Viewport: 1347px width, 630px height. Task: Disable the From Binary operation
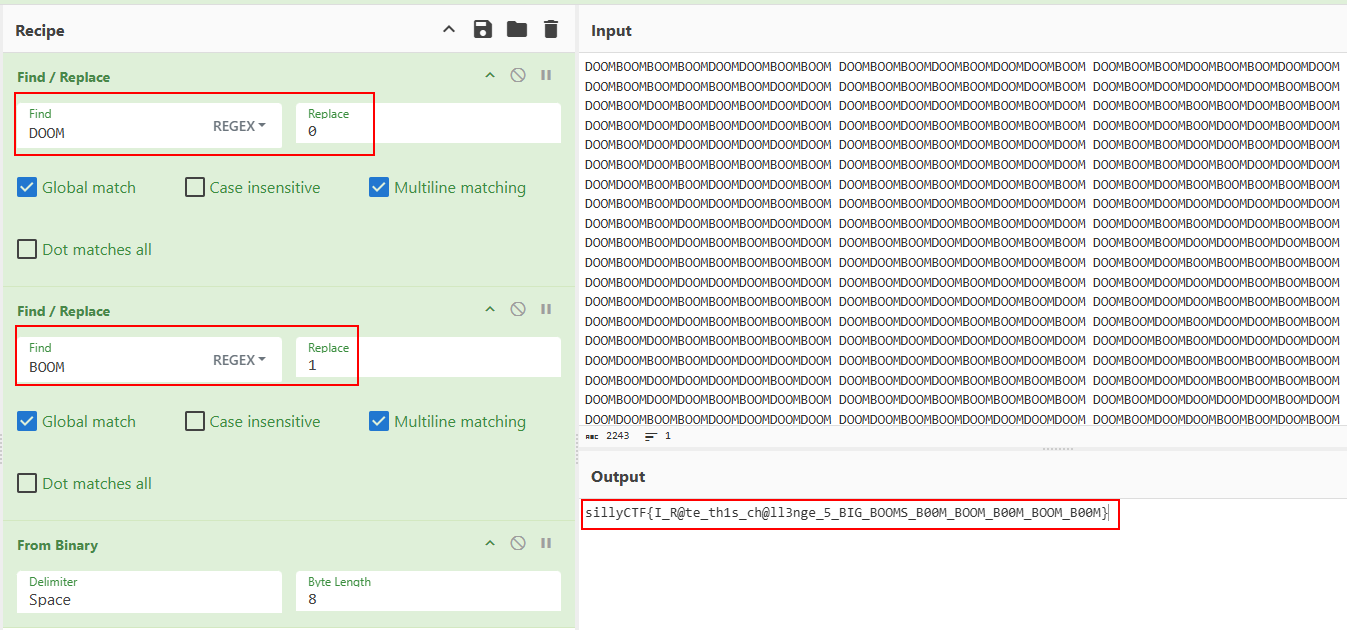click(x=518, y=543)
